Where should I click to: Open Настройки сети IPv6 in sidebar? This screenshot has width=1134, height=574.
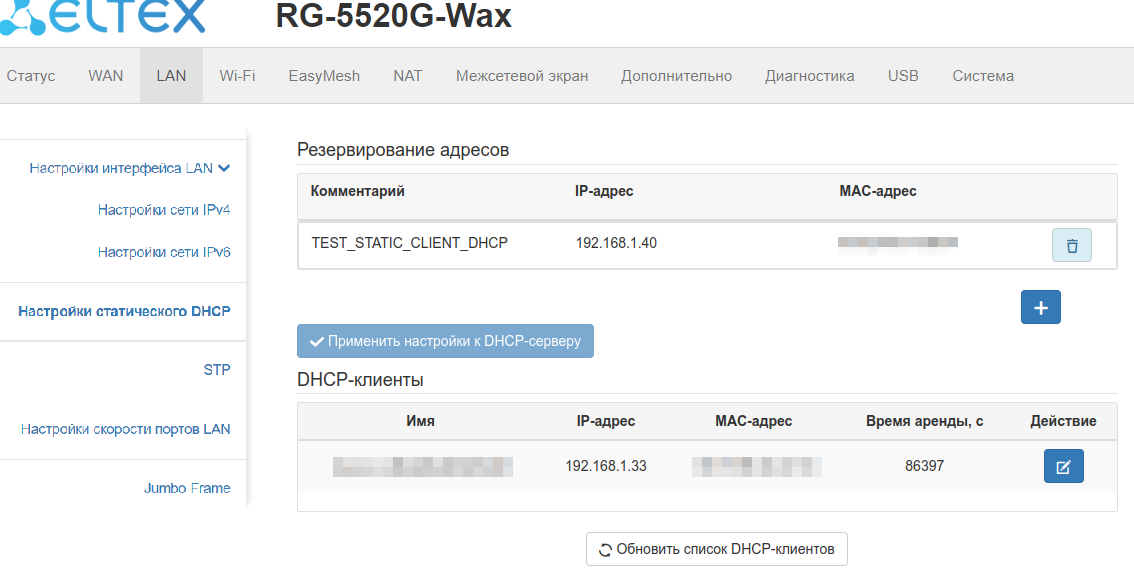164,252
